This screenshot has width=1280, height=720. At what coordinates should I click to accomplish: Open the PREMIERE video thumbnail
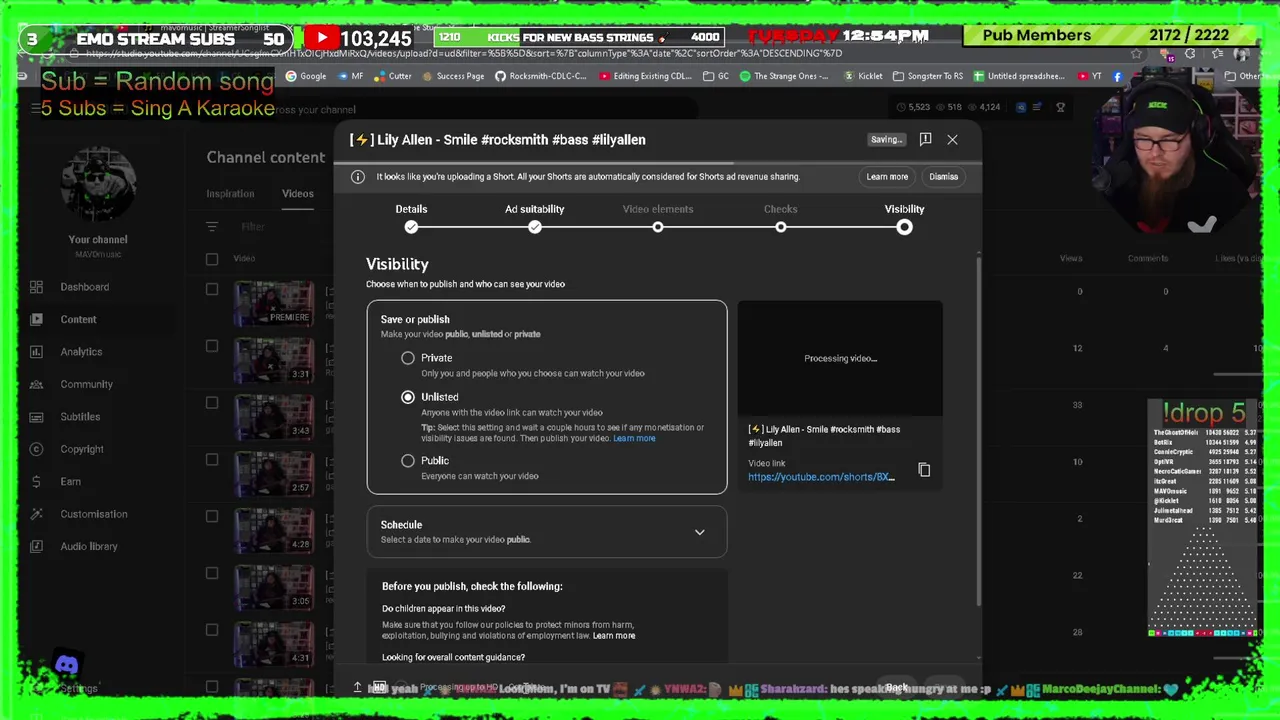point(274,304)
